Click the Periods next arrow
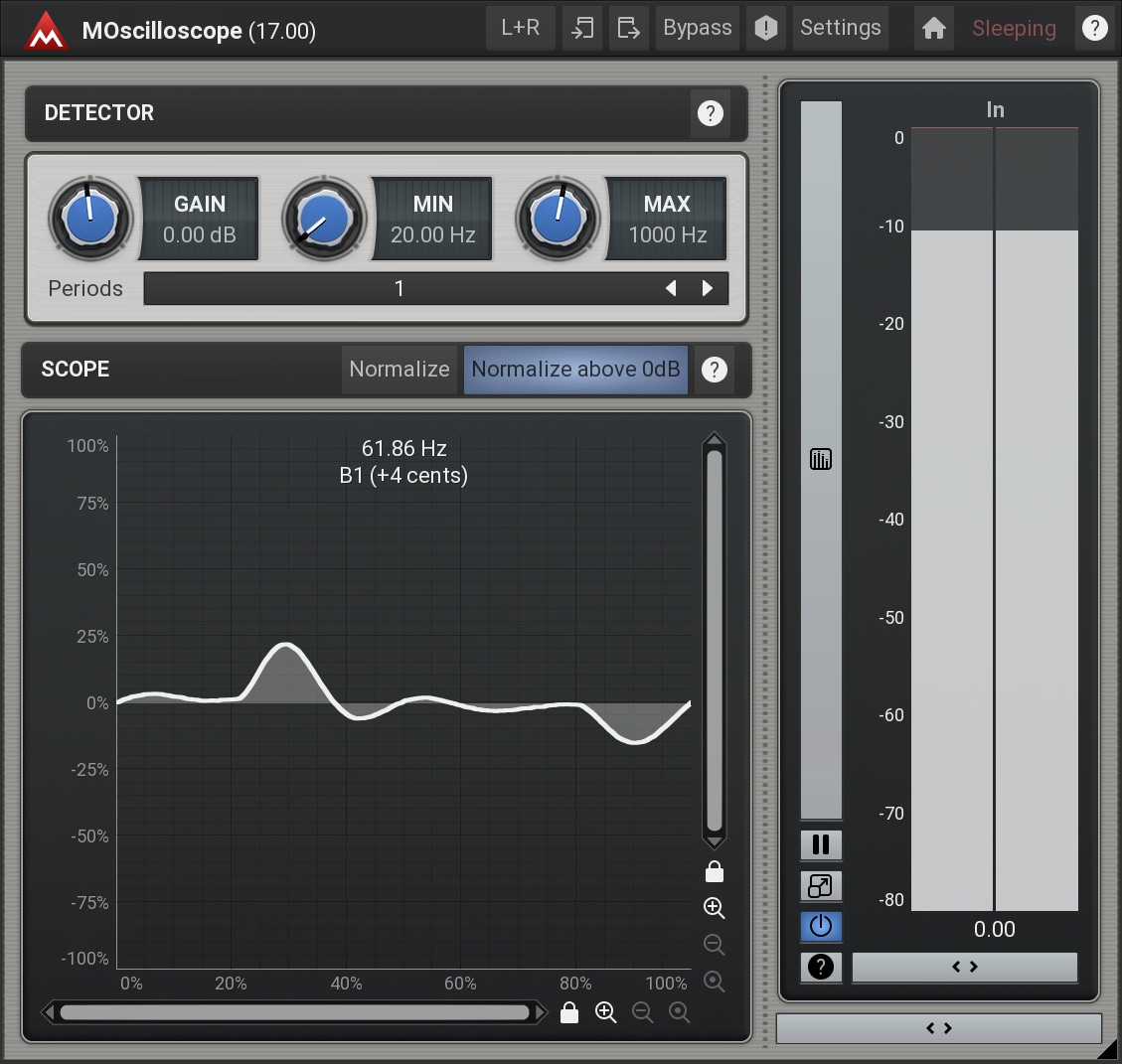The image size is (1122, 1064). point(708,288)
